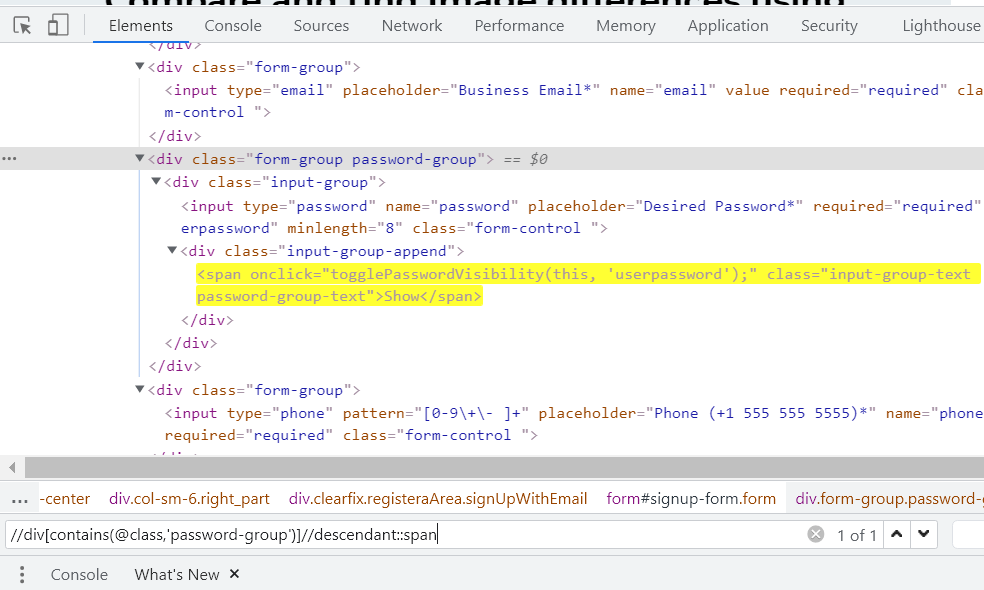Click the horizontal scrollbar track

[x=500, y=466]
